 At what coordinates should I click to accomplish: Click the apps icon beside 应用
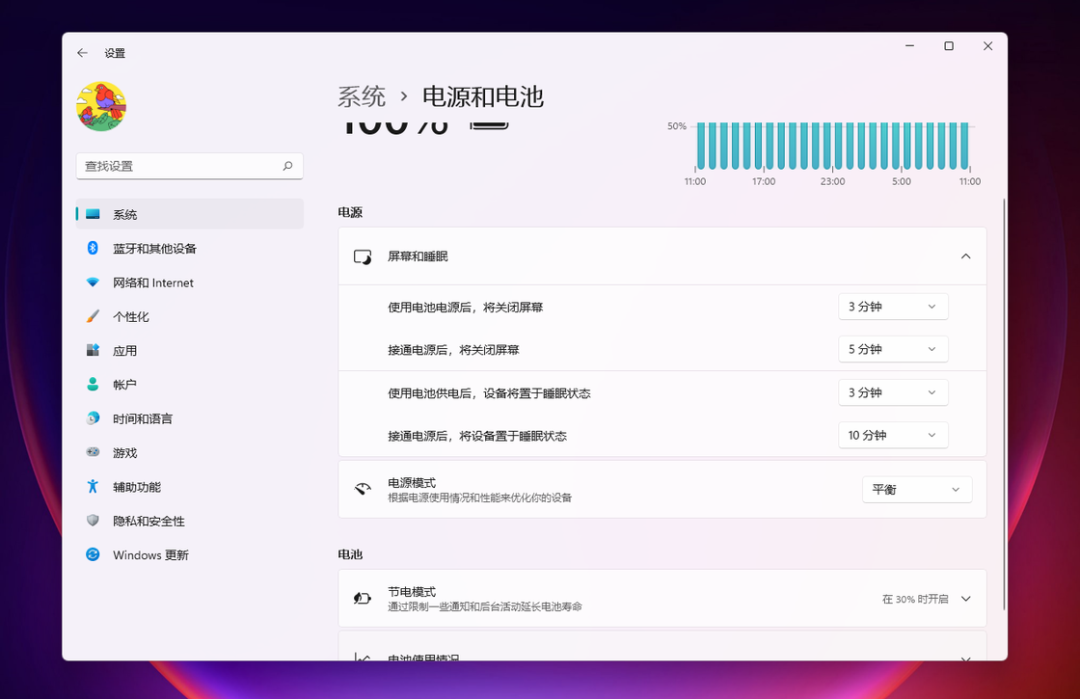point(93,350)
